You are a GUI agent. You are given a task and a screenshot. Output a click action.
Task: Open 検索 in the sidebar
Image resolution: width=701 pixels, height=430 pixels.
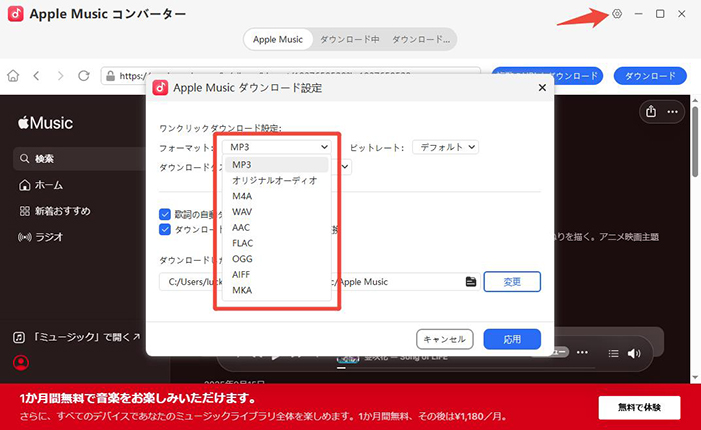point(80,159)
